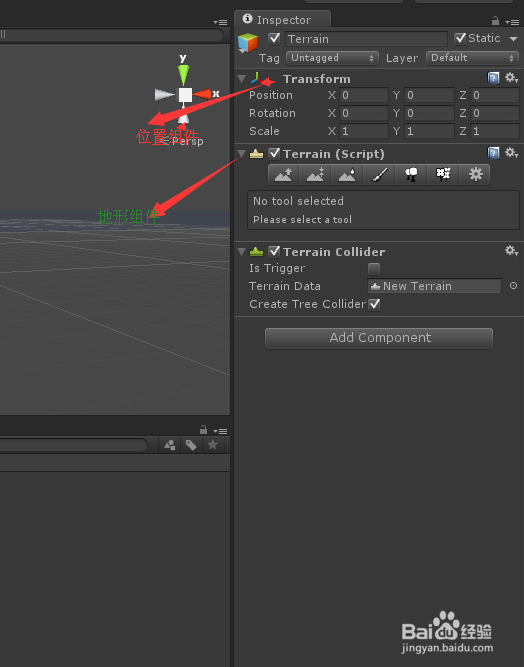
Task: Click the Position Z field
Action: click(494, 95)
